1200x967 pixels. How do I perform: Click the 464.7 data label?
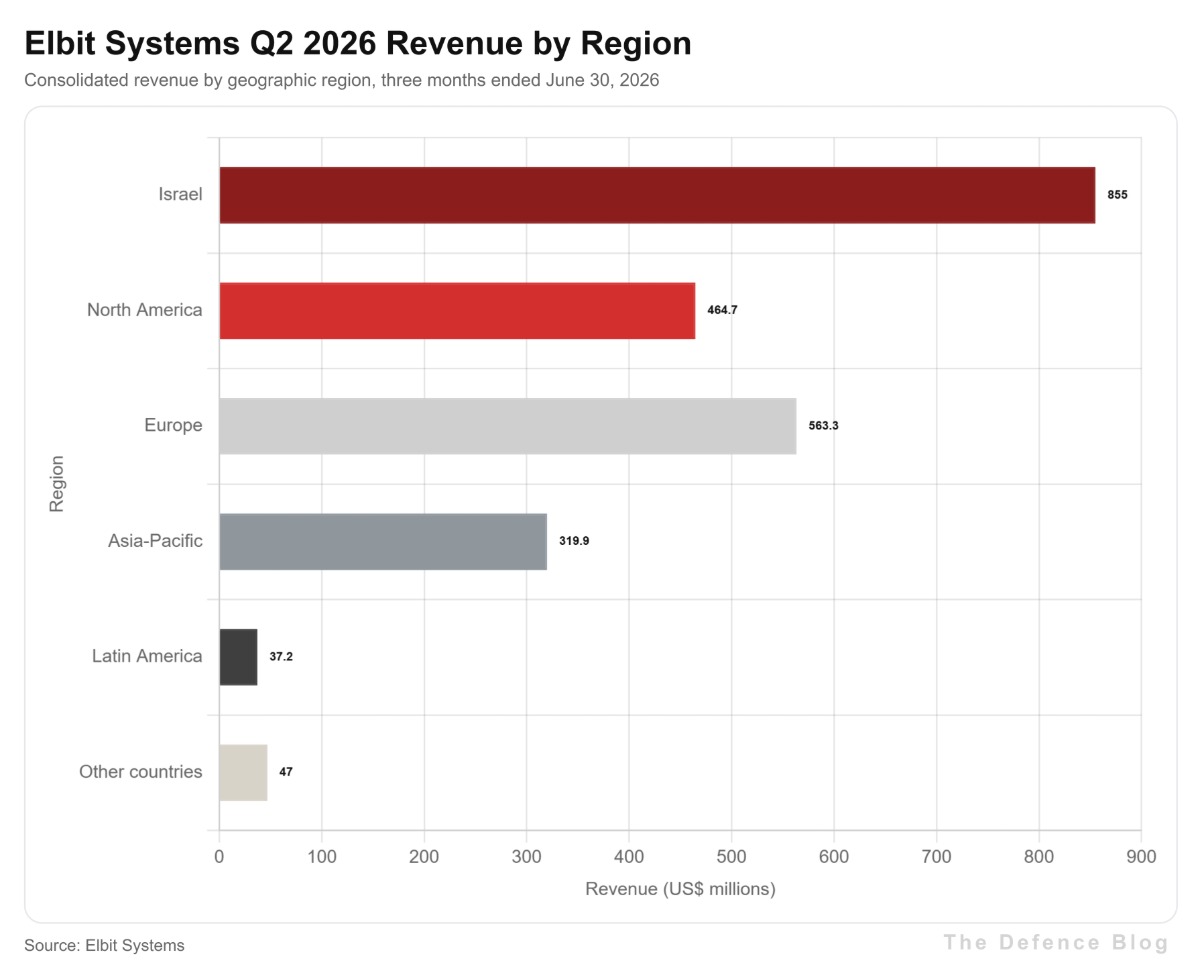pos(722,310)
